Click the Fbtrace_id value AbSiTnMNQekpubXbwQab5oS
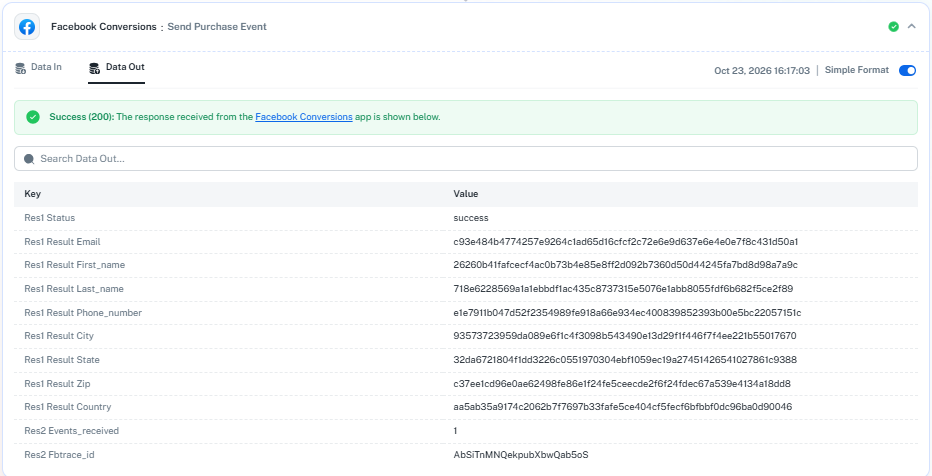 coord(521,455)
